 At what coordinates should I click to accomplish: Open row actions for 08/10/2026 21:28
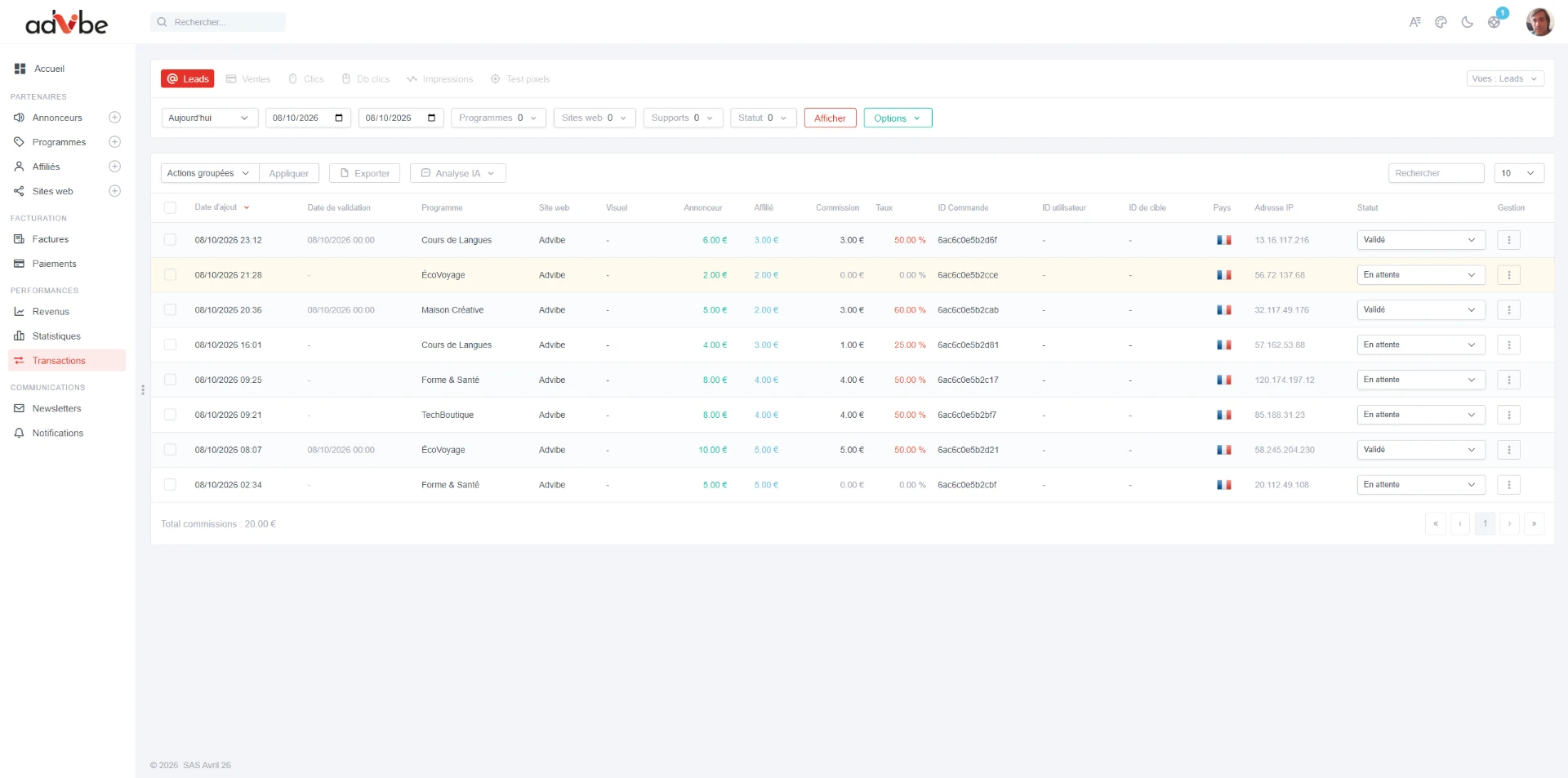click(x=1509, y=275)
